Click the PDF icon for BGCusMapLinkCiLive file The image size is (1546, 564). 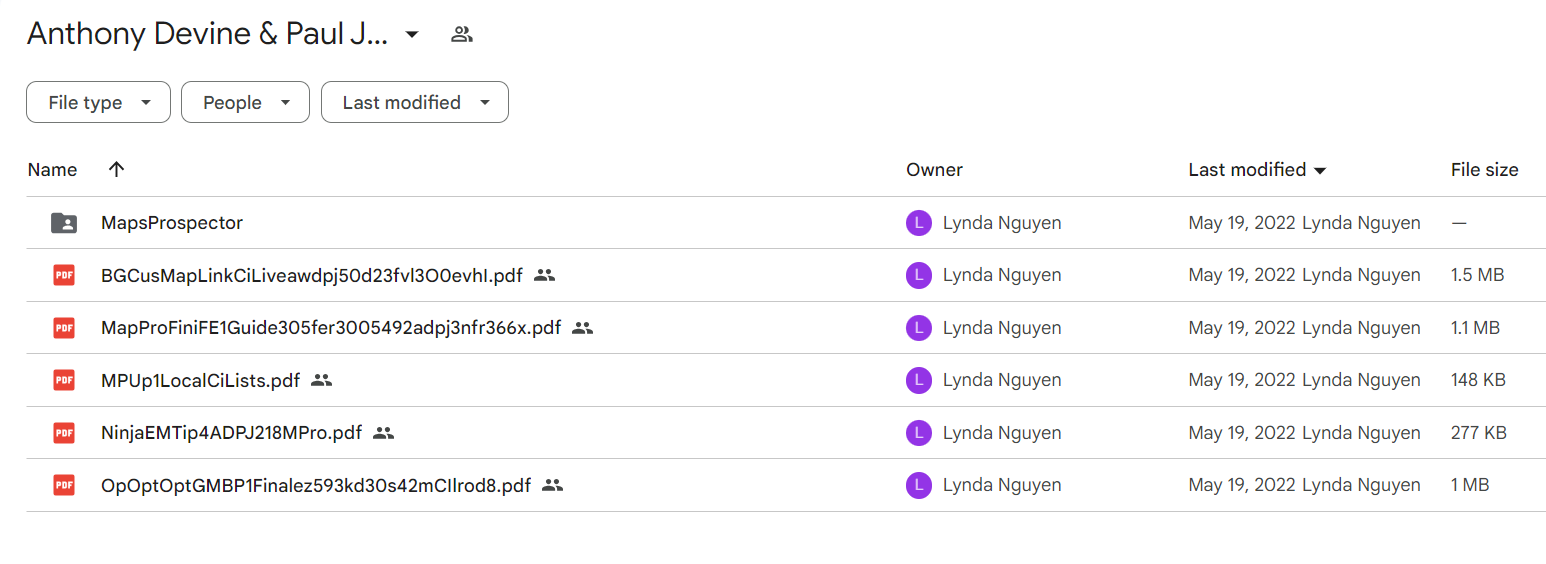click(64, 275)
